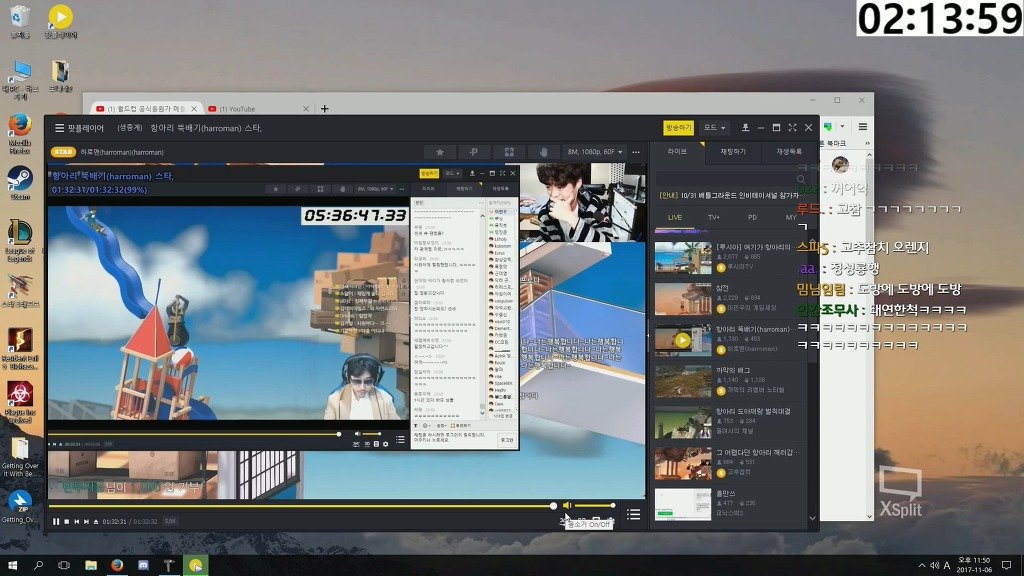This screenshot has width=1024, height=576.
Task: Toggle PotPlayer fullscreen arrows icon
Action: [x=792, y=128]
